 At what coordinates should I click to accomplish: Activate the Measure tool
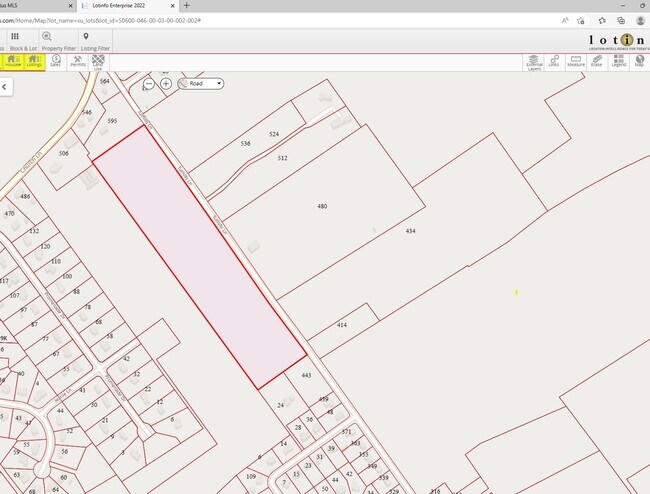coord(576,61)
